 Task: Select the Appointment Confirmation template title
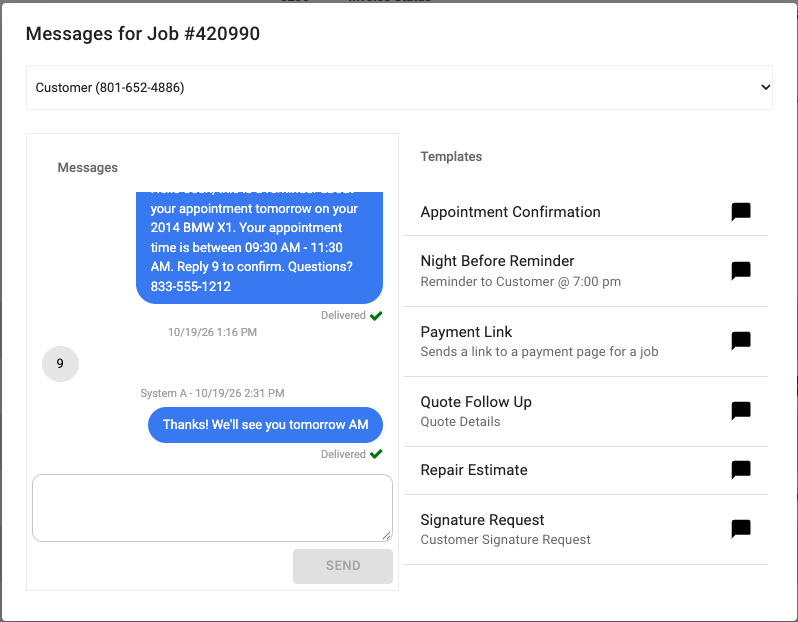(x=510, y=212)
